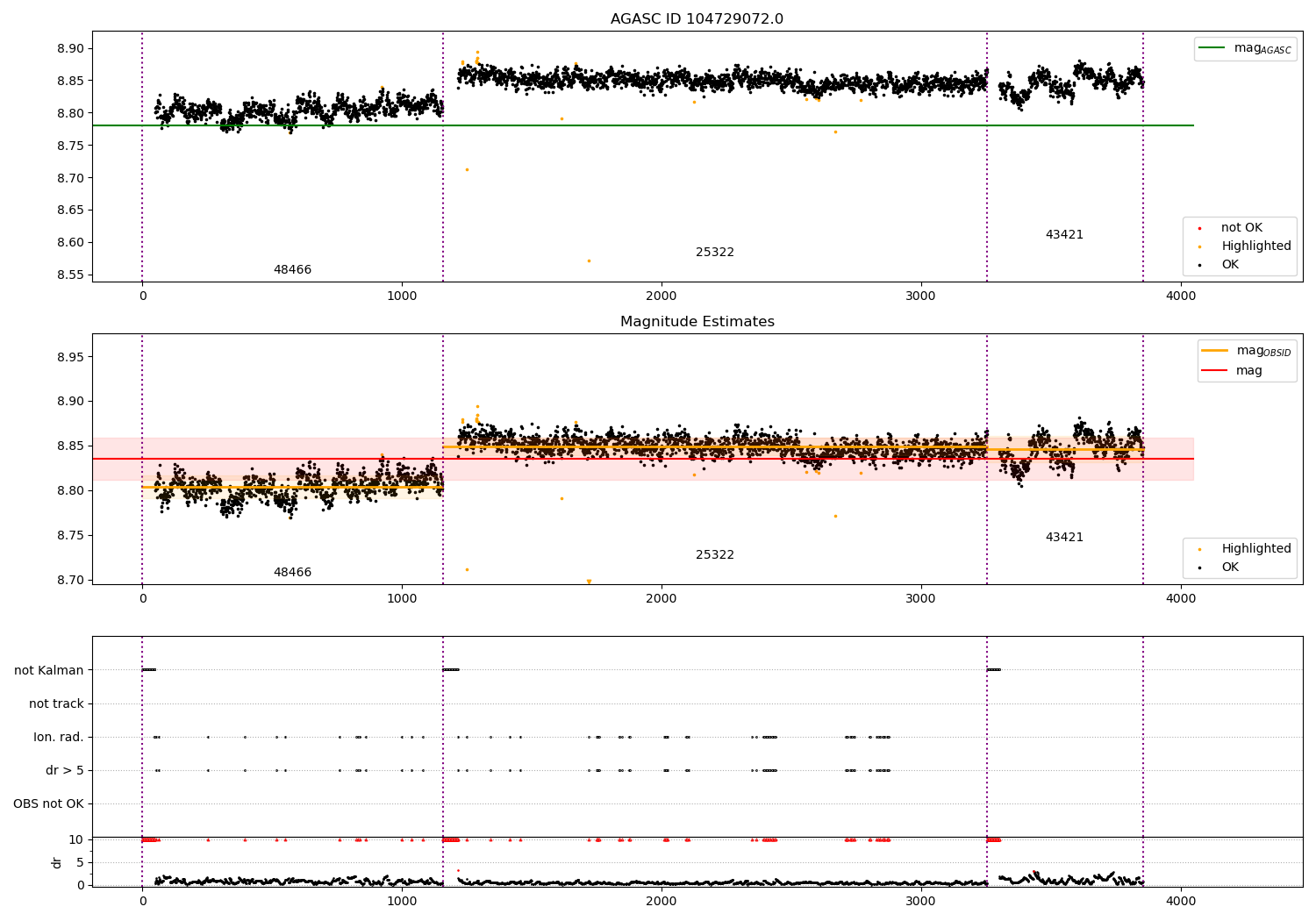Click the 8.65 y-tick on the top plot

(x=69, y=211)
